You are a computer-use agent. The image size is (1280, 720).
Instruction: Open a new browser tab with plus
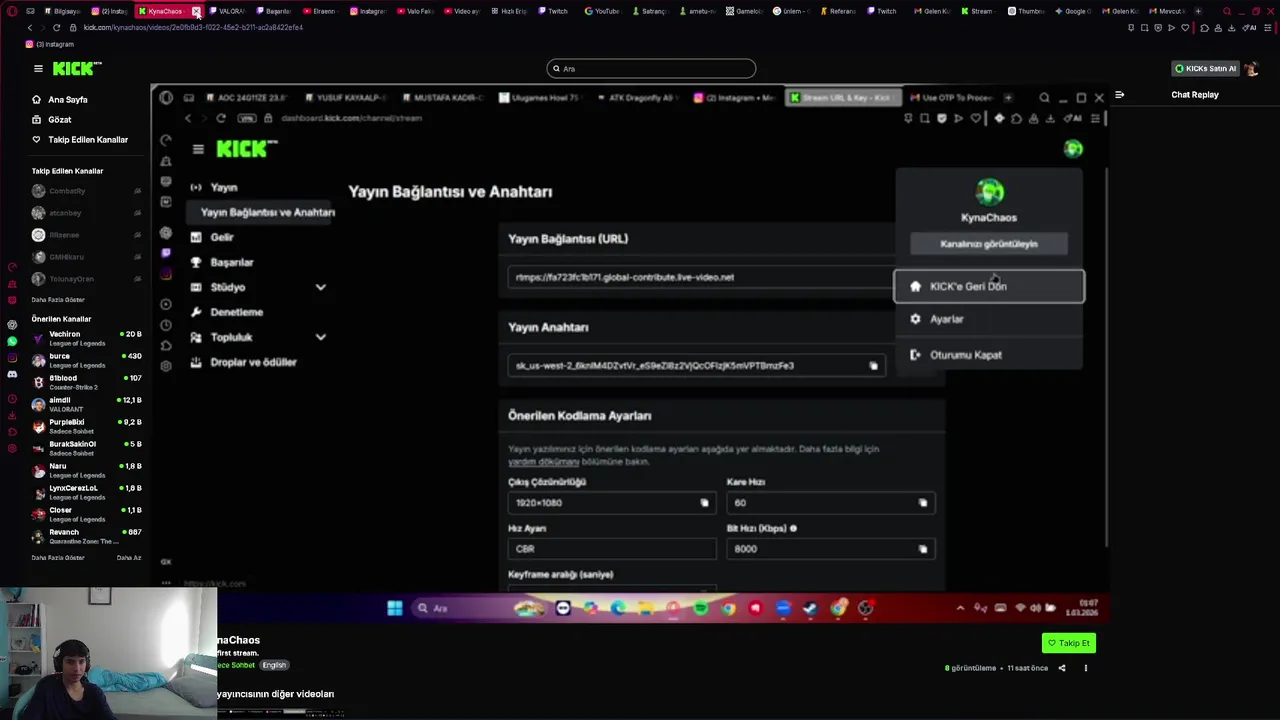(1199, 11)
